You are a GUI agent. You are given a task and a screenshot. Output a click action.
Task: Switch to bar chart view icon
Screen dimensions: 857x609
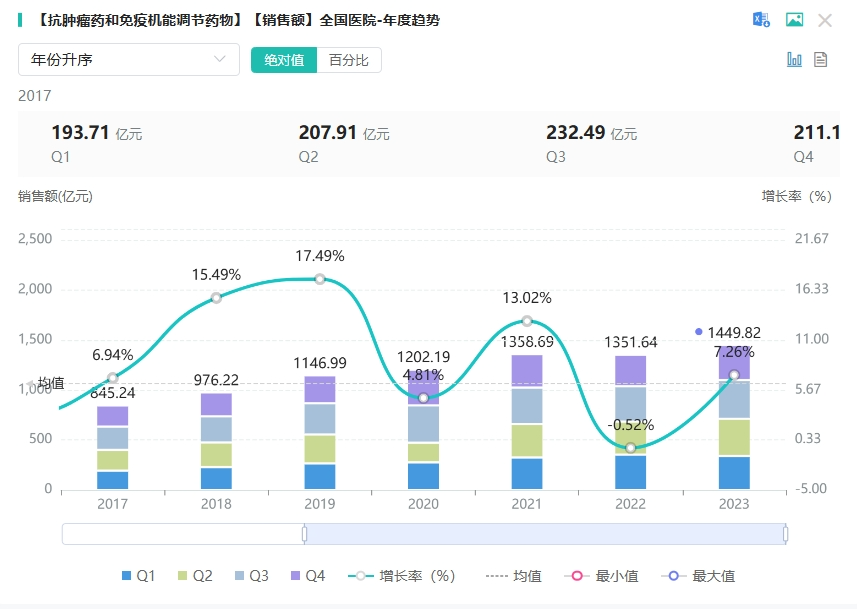794,59
